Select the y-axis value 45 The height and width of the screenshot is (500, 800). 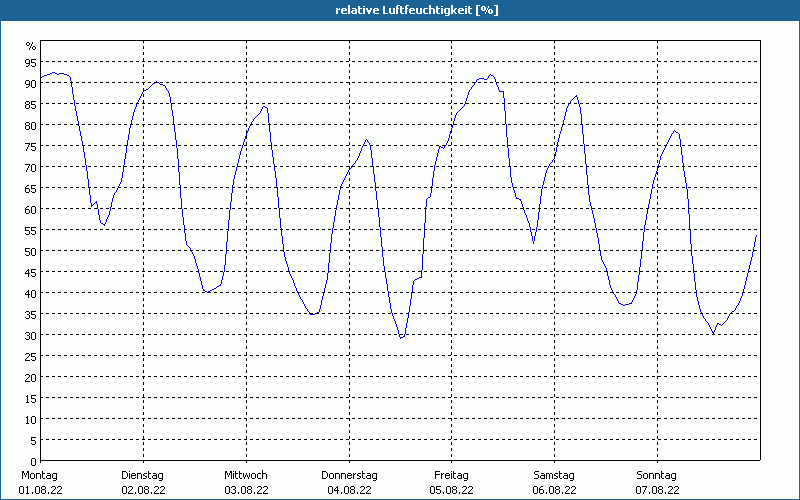(31, 272)
